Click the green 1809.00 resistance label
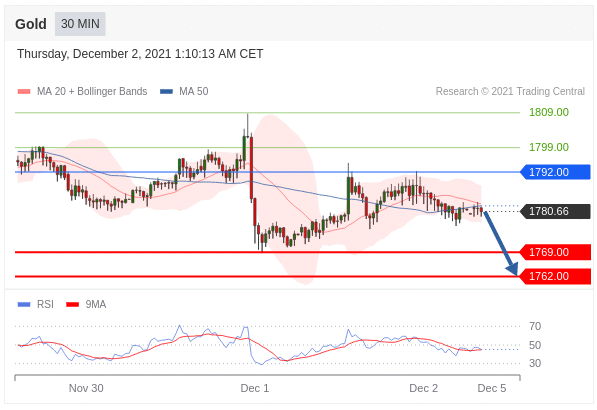Viewport: 597px width, 410px height. click(x=549, y=112)
